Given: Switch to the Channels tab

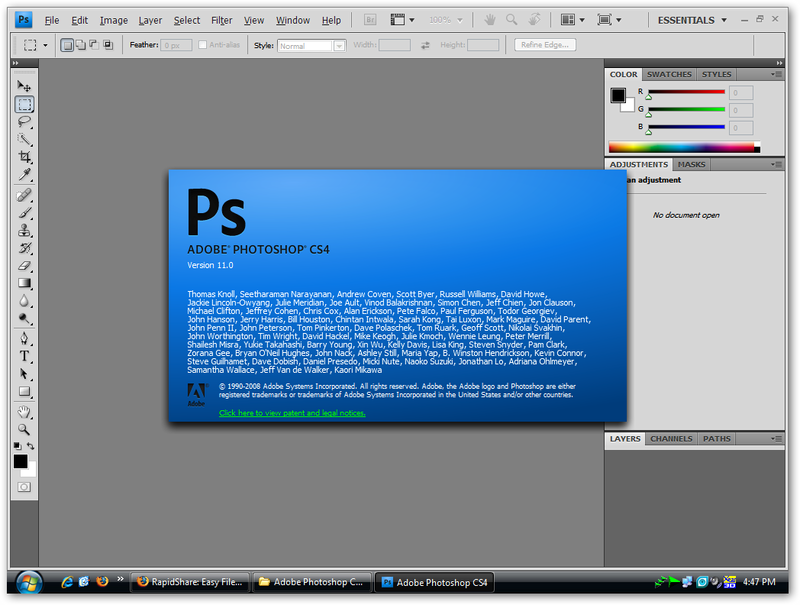Looking at the screenshot, I should click(x=671, y=439).
